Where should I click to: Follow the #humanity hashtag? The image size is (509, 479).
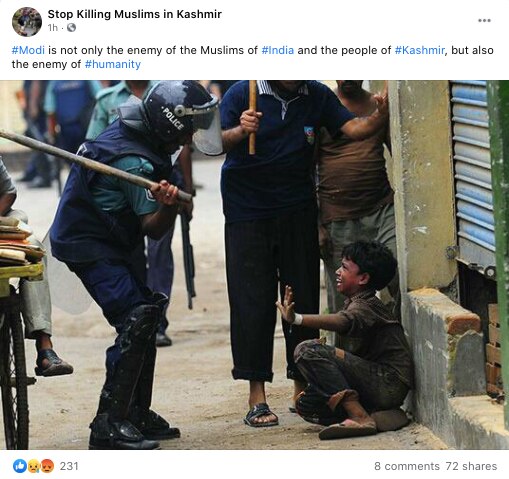[x=113, y=64]
